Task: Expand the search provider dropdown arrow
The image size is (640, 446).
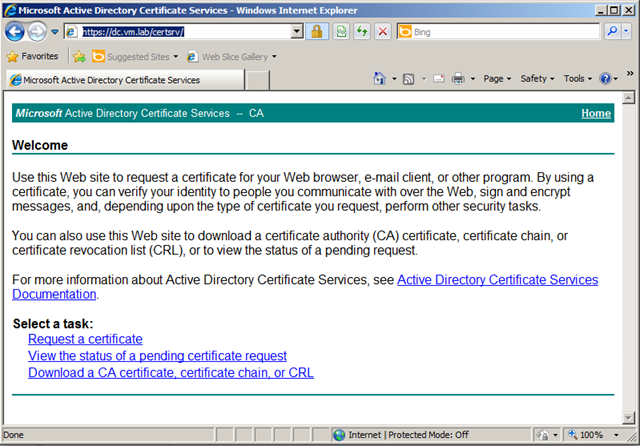Action: click(627, 31)
